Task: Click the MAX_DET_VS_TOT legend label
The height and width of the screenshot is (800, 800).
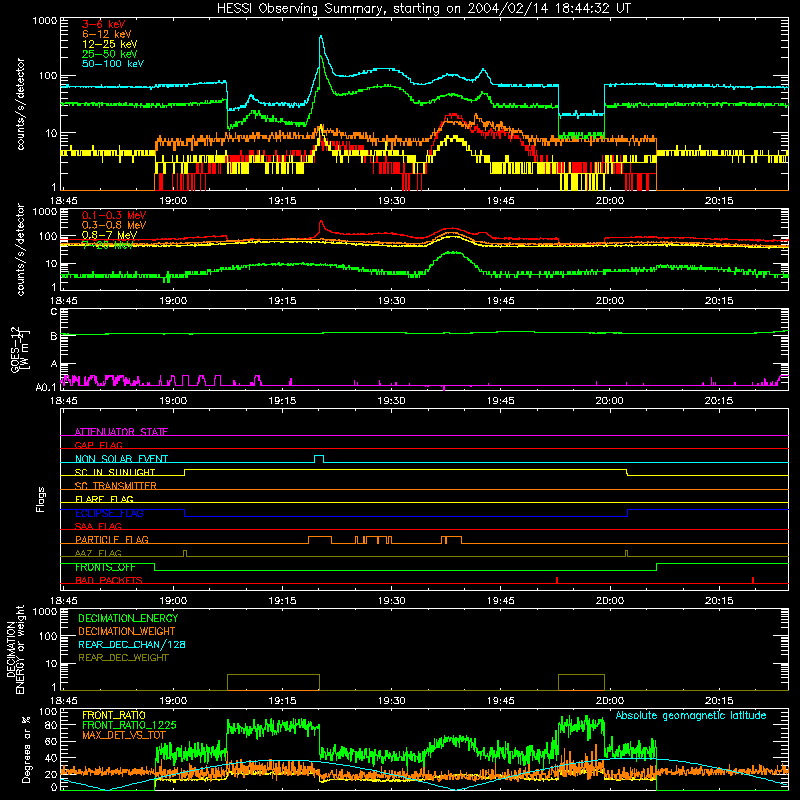Action: click(x=123, y=735)
